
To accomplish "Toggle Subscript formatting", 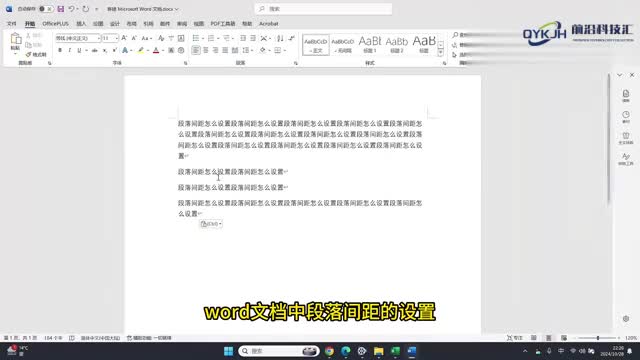I will coord(105,50).
